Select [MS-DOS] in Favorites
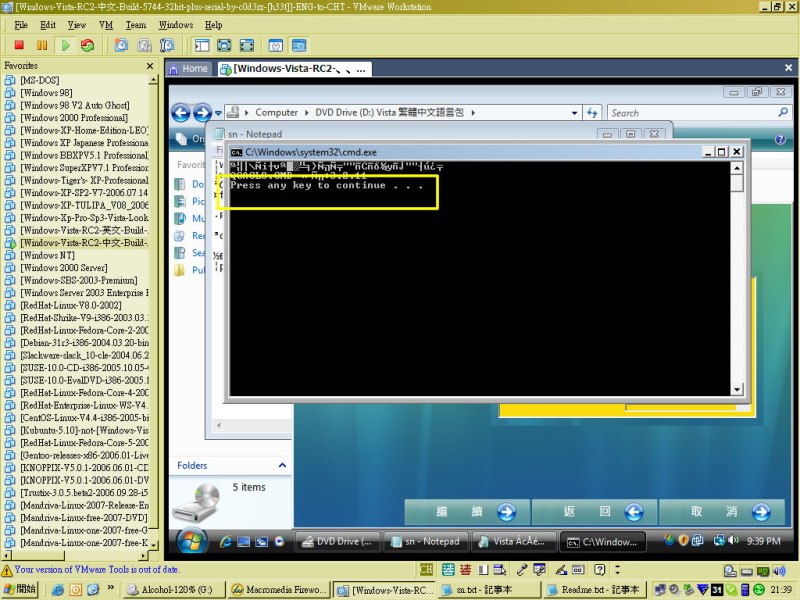 39,80
